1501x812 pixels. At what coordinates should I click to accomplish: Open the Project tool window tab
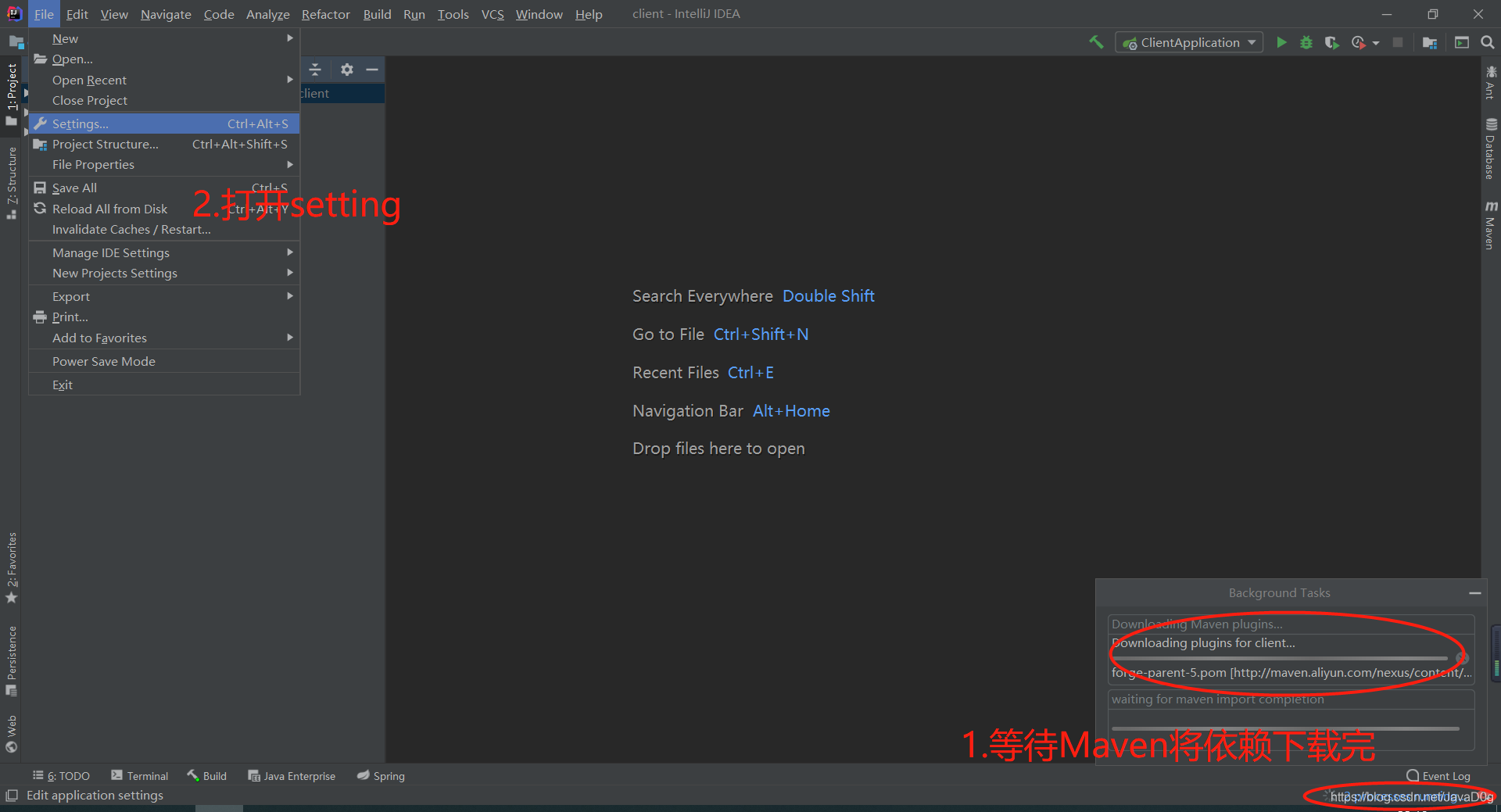tap(11, 94)
